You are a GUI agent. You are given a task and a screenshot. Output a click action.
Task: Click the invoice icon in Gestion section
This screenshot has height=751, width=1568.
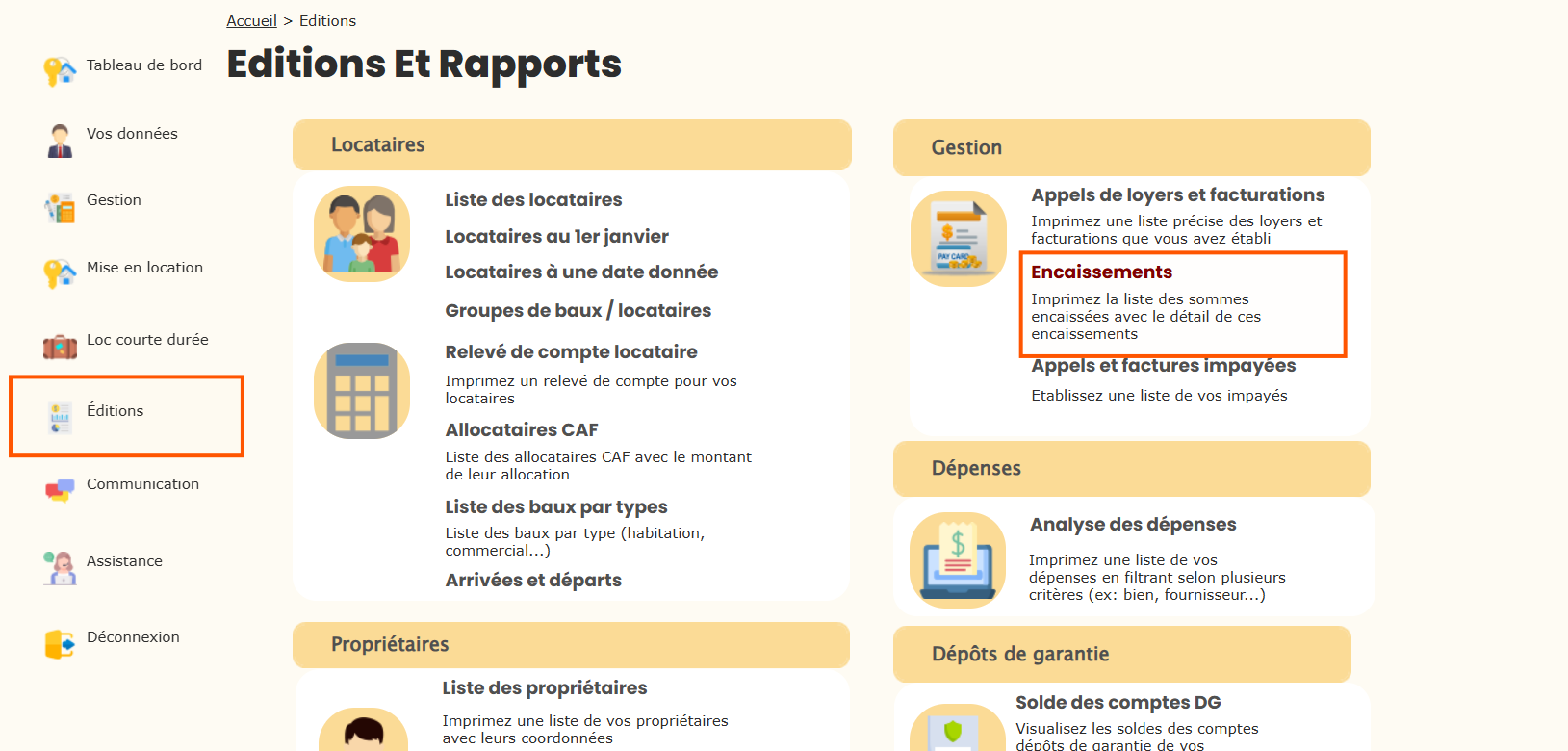[959, 239]
